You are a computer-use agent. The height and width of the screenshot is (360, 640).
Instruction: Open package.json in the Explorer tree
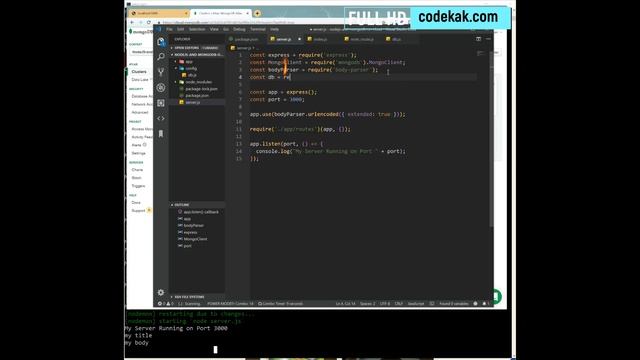197,96
